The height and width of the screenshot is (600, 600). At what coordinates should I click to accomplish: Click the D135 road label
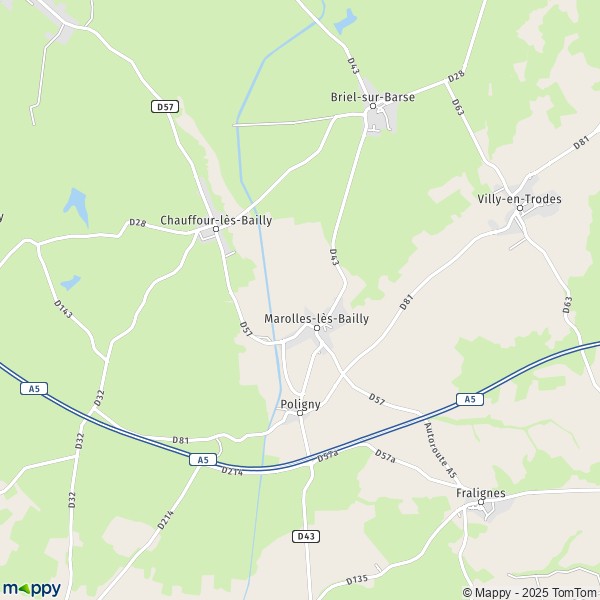pyautogui.click(x=357, y=580)
